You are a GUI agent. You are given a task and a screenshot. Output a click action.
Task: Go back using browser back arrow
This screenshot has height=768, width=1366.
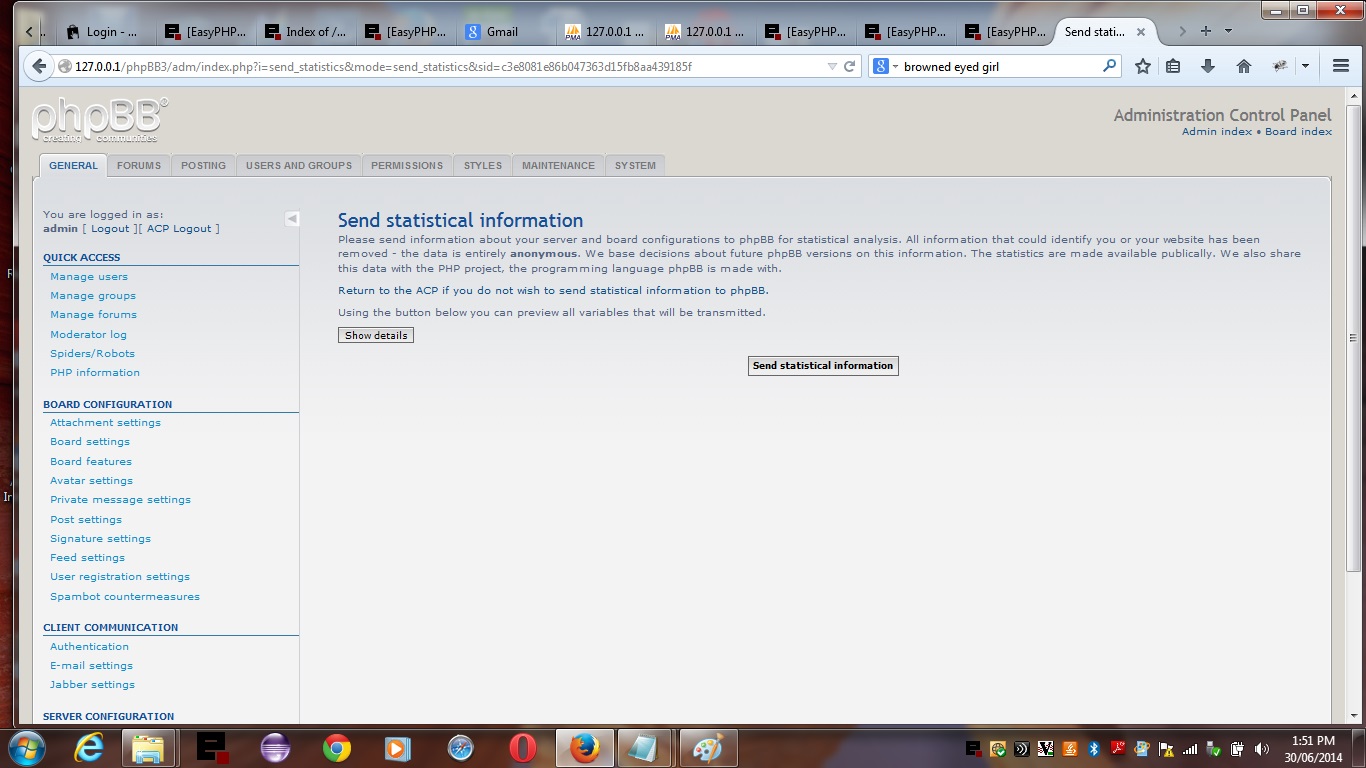click(38, 67)
